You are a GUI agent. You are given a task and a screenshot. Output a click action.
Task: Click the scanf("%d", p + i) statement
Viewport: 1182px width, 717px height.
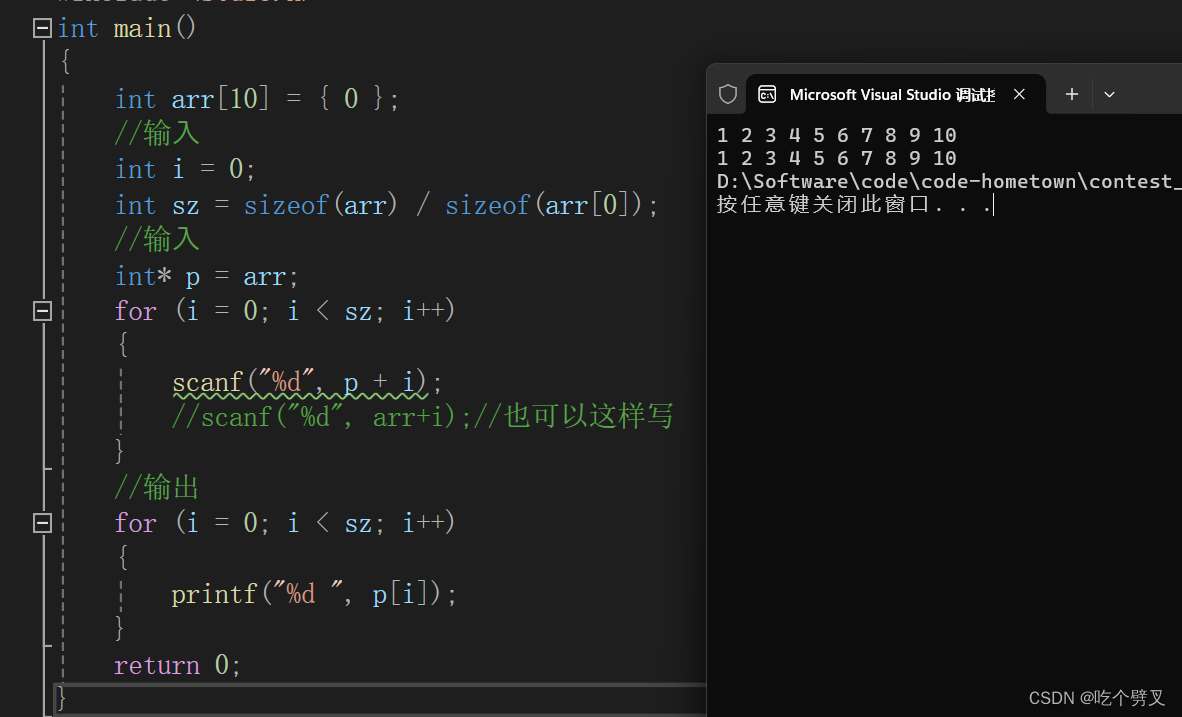[x=307, y=382]
